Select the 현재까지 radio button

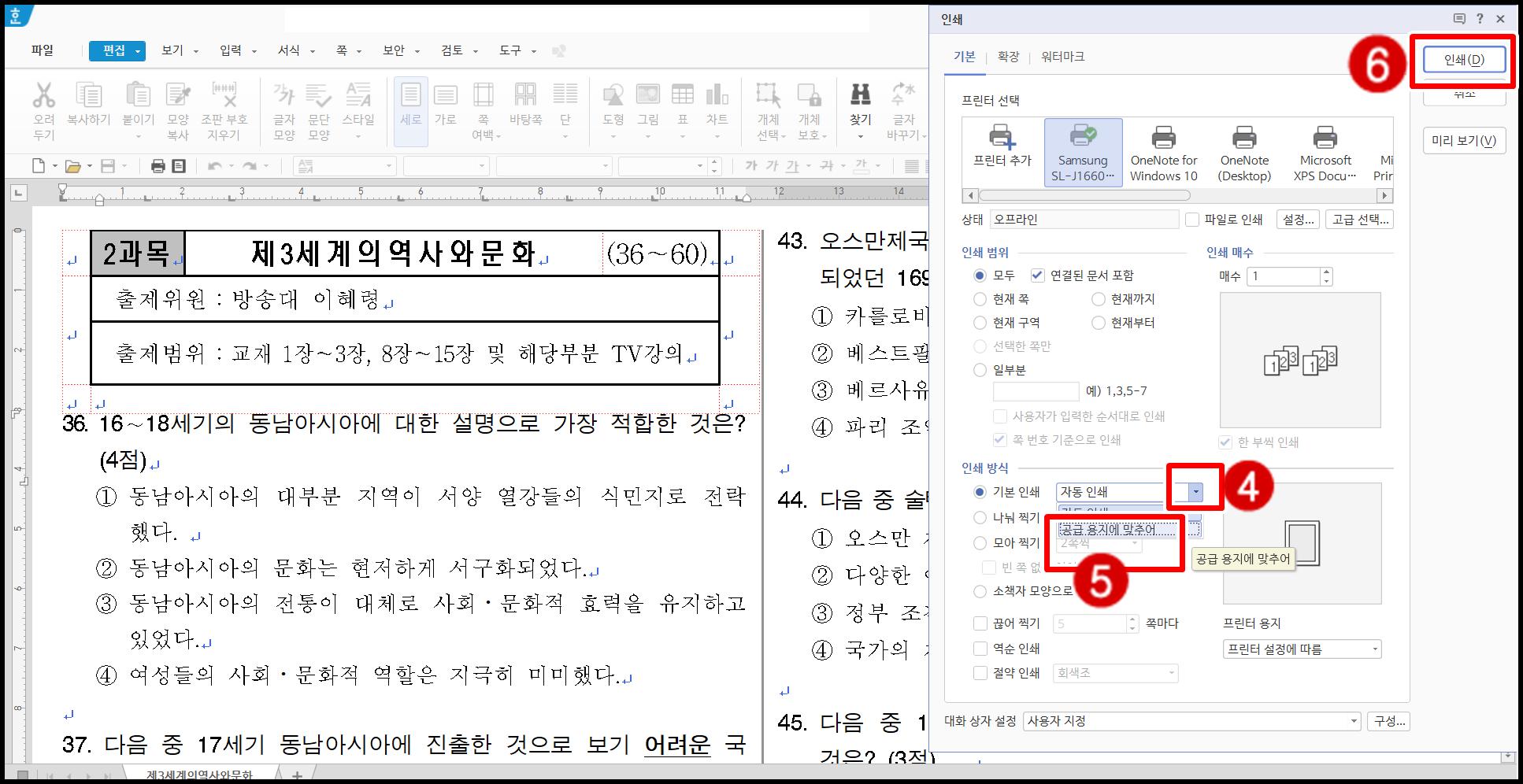pos(1099,299)
